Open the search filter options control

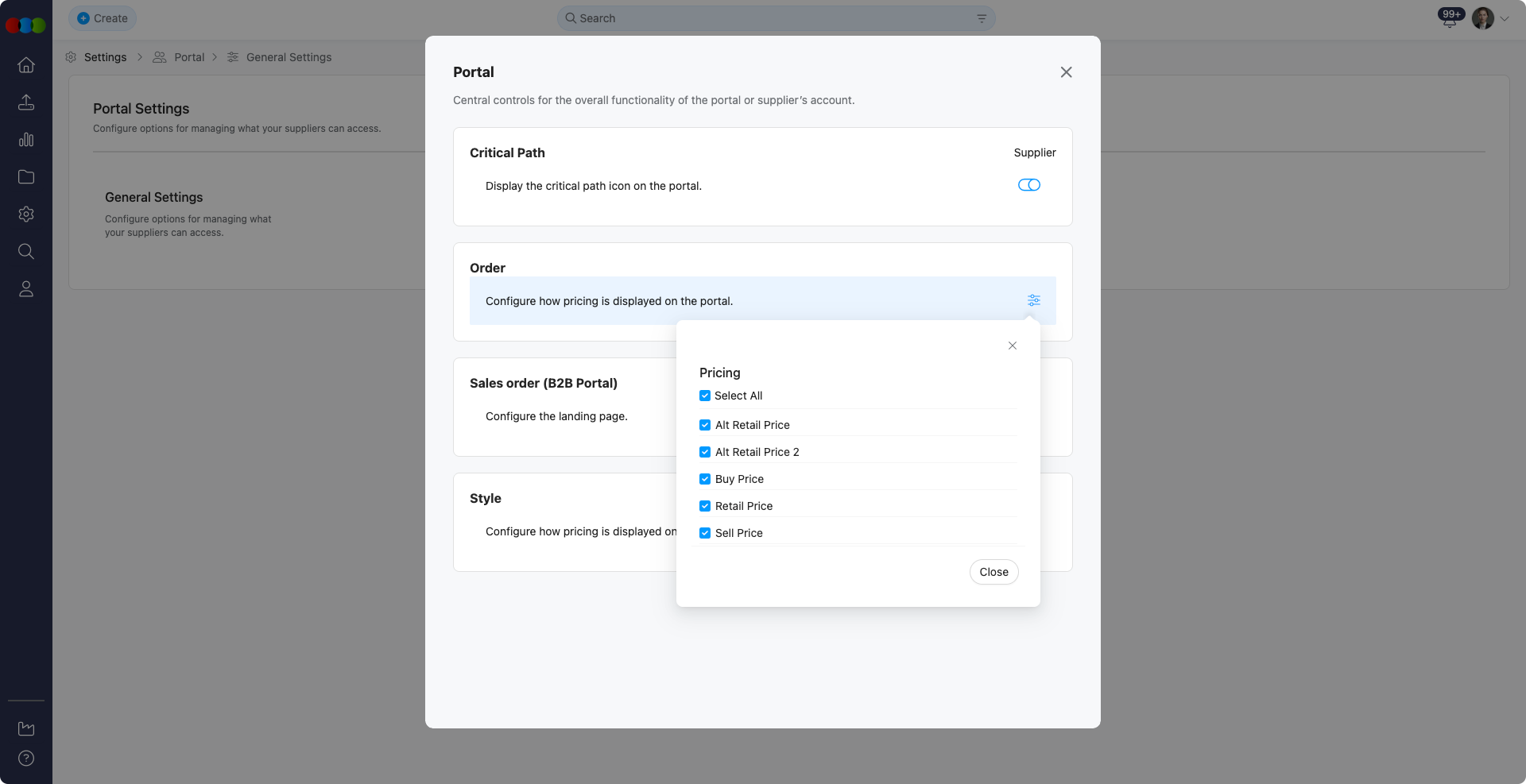pos(982,17)
